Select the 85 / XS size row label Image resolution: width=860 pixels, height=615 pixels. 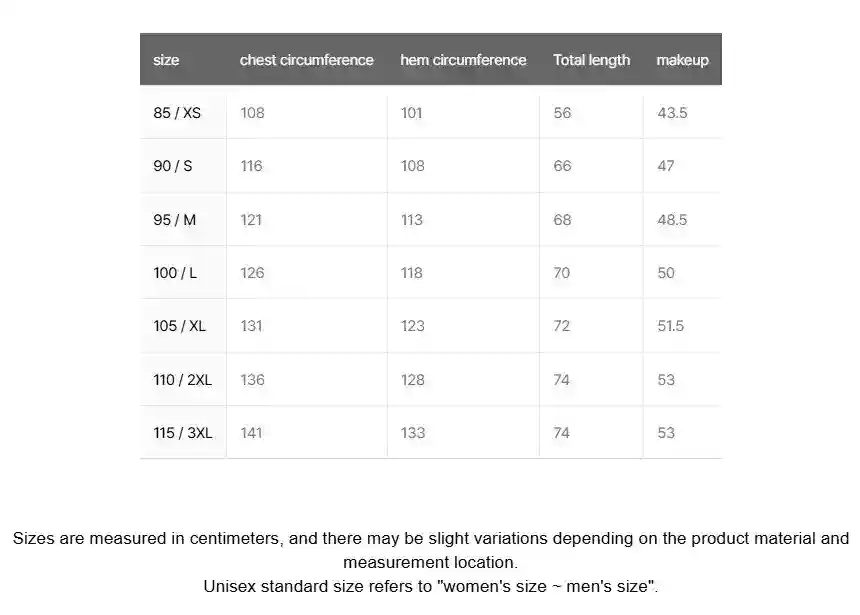point(177,113)
